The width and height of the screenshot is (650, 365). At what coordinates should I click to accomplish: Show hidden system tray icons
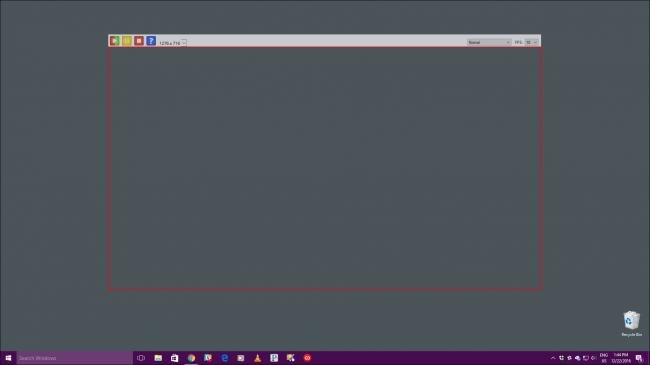(x=553, y=358)
